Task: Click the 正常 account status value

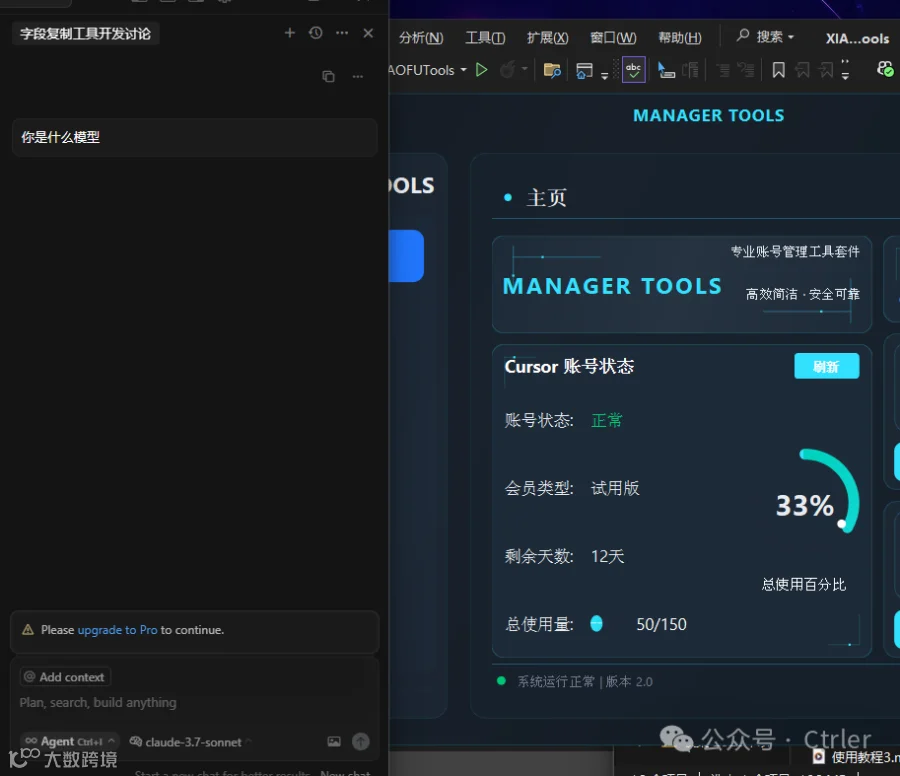Action: click(607, 420)
